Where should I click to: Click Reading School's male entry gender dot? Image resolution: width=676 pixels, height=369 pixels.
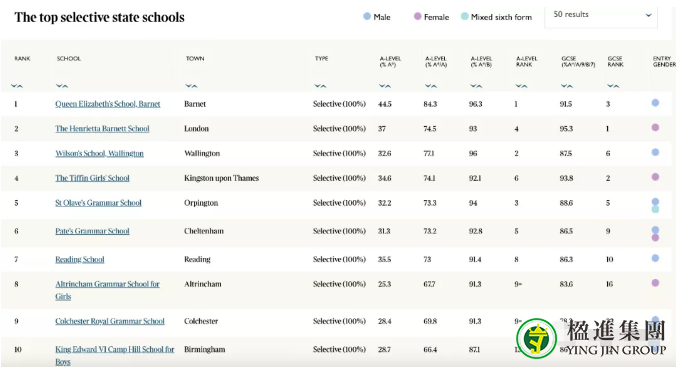coord(655,258)
